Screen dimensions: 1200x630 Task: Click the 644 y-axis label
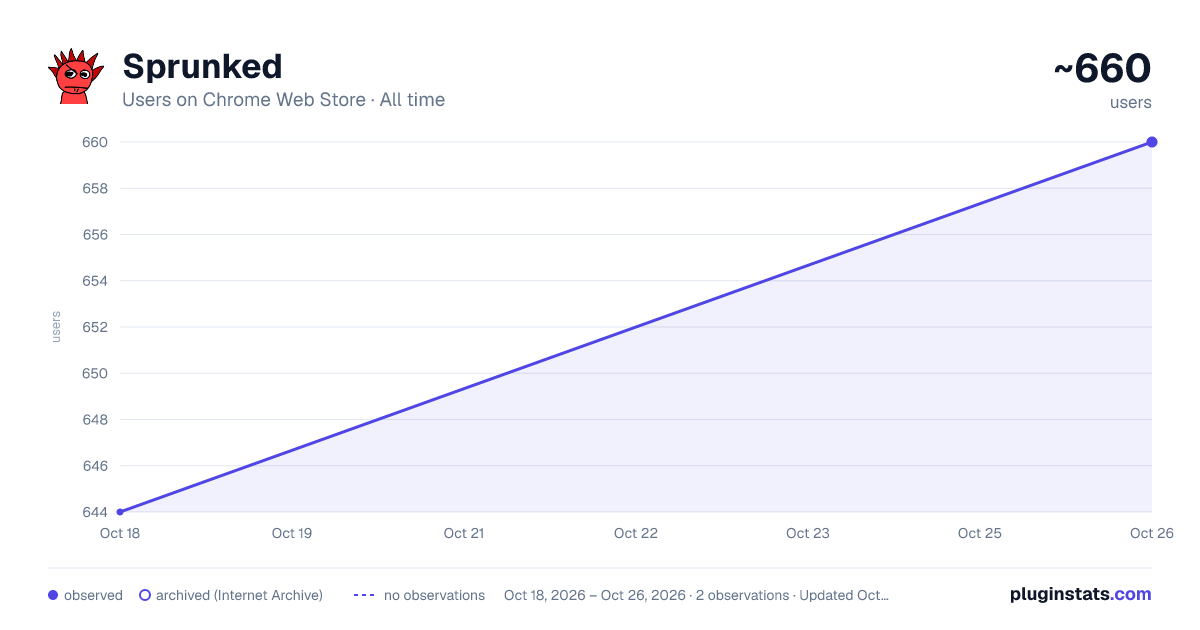(x=94, y=512)
